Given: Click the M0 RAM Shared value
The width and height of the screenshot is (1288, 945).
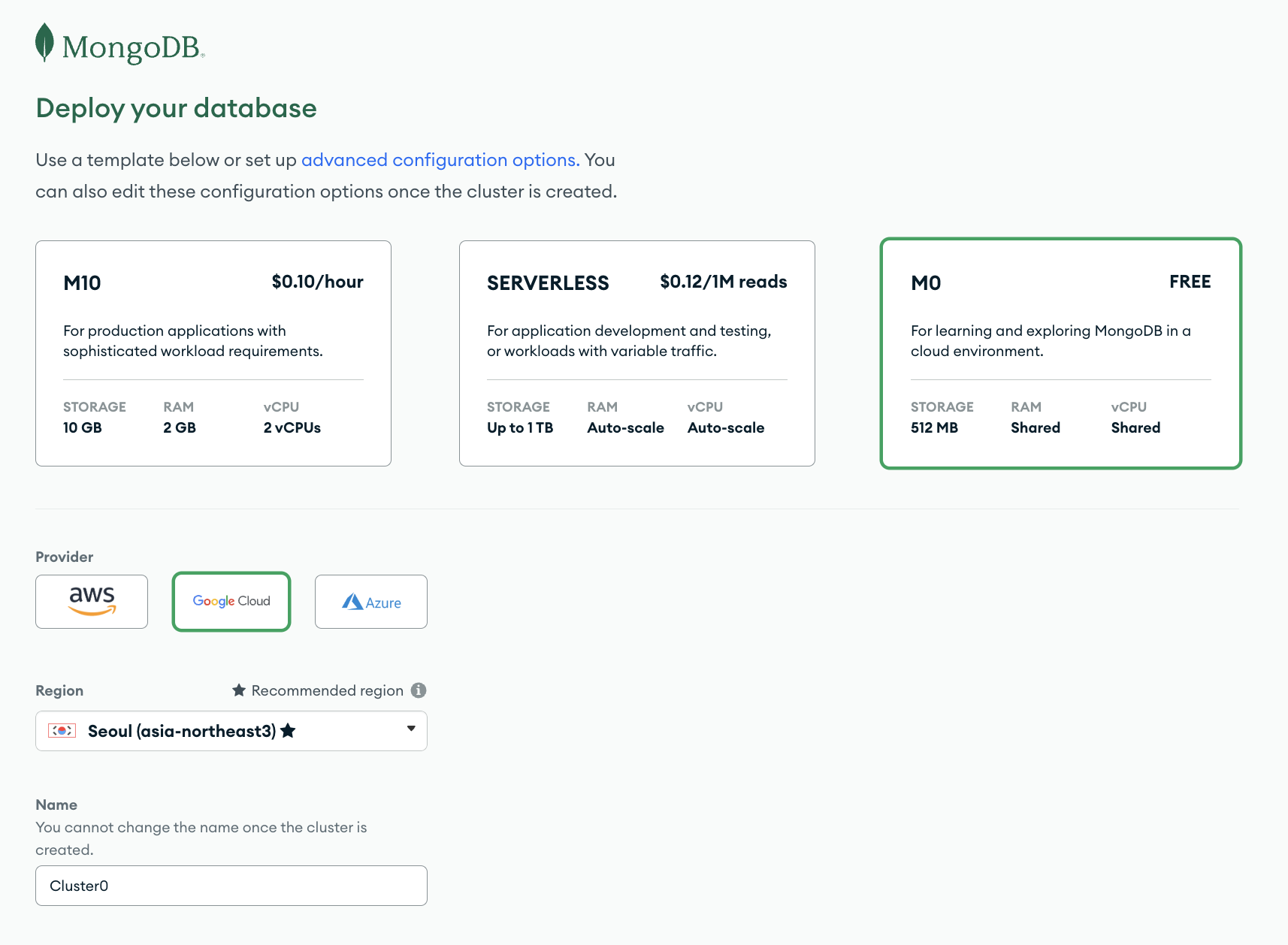Looking at the screenshot, I should [x=1036, y=427].
